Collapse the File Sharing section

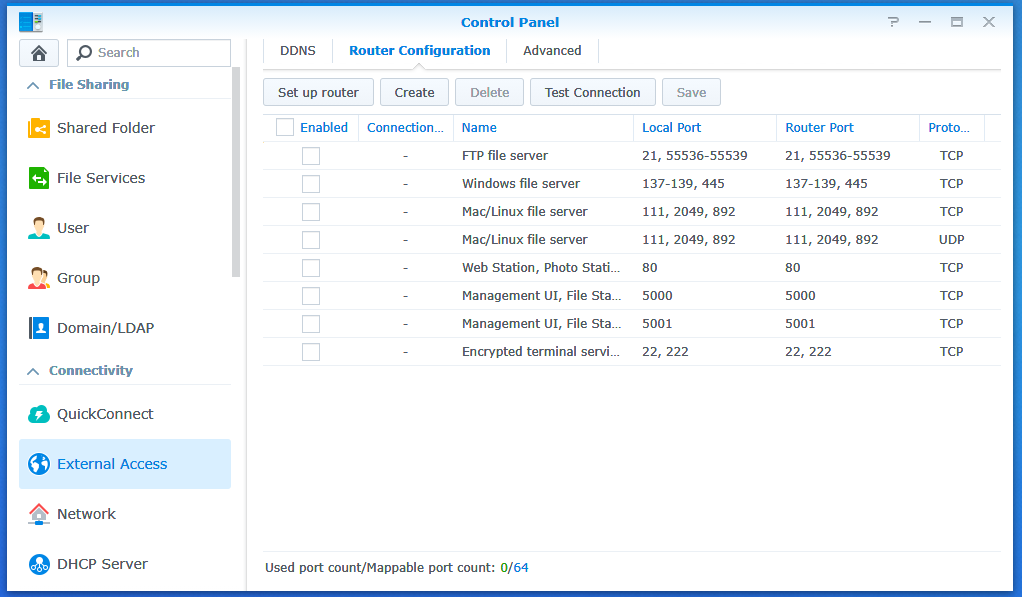coord(33,85)
